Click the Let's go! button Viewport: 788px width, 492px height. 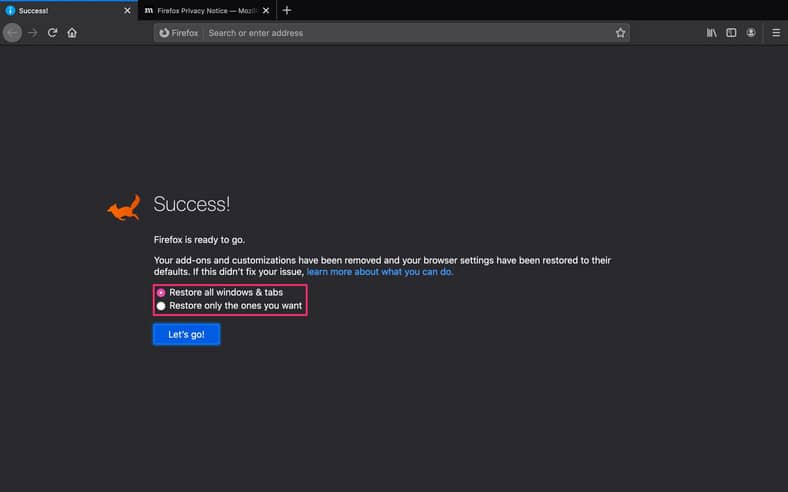click(186, 335)
